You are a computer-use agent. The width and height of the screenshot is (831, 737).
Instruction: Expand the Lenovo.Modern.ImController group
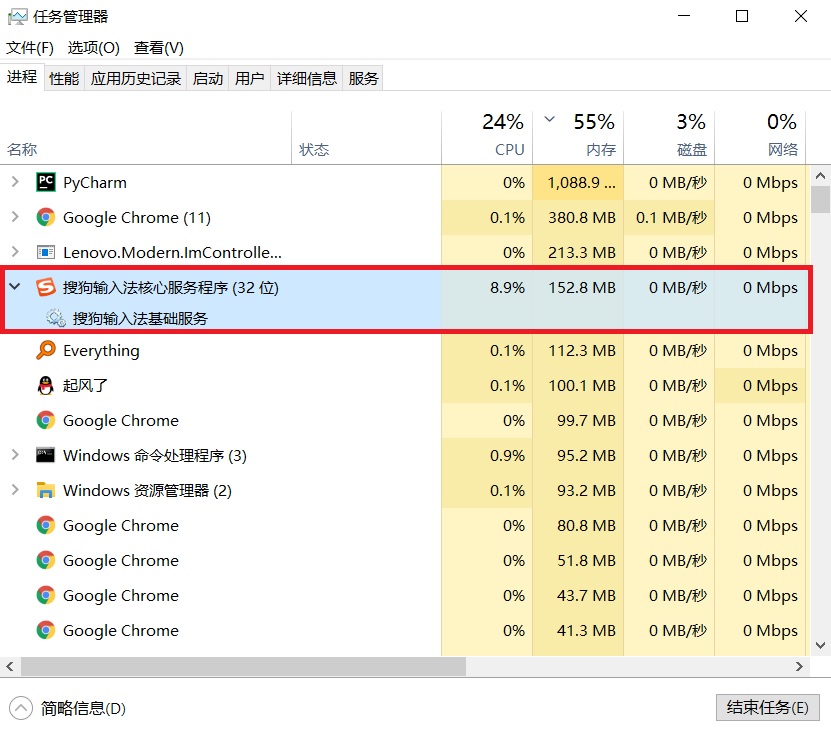(15, 252)
